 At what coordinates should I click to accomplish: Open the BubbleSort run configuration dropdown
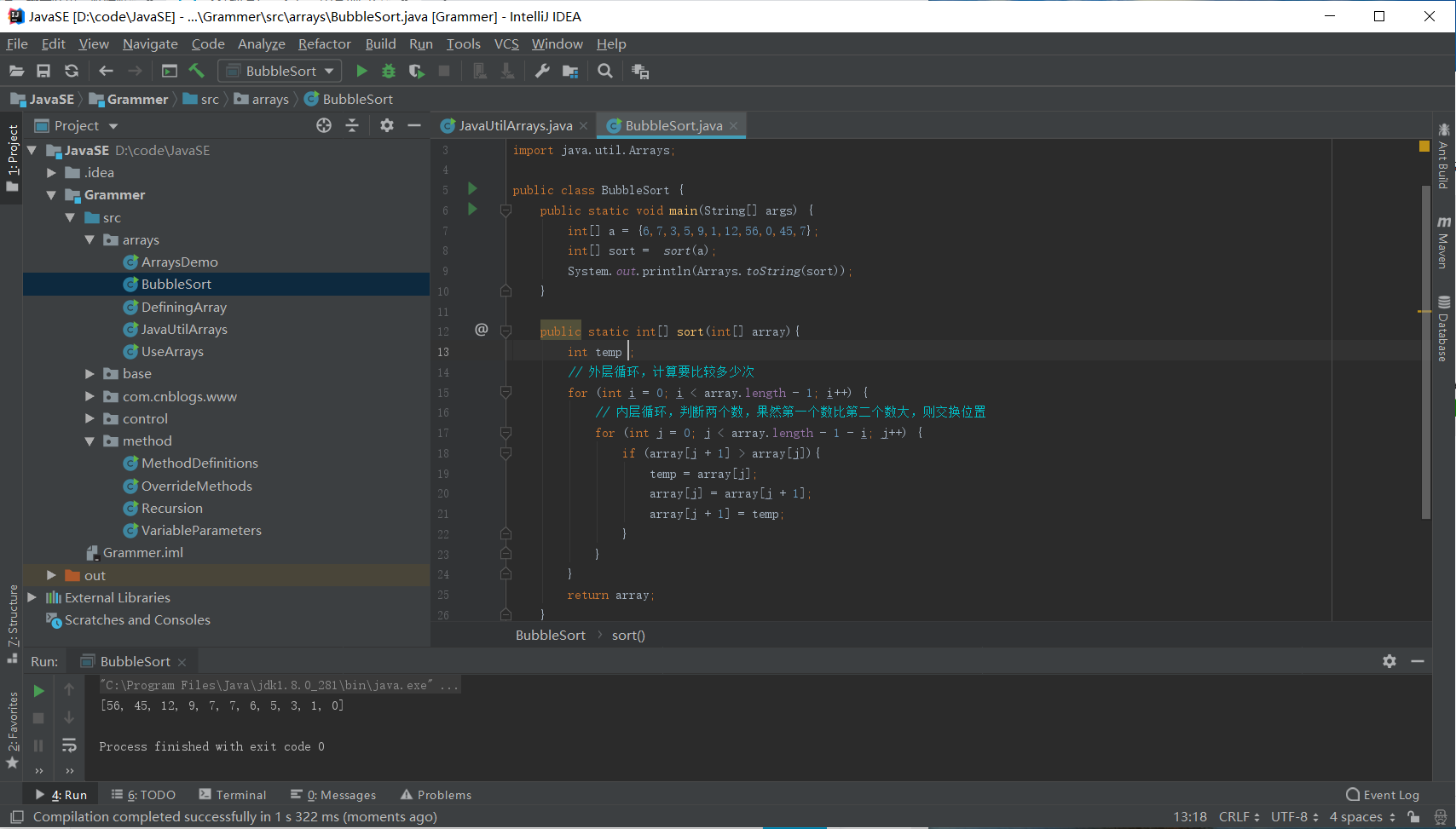click(x=280, y=72)
